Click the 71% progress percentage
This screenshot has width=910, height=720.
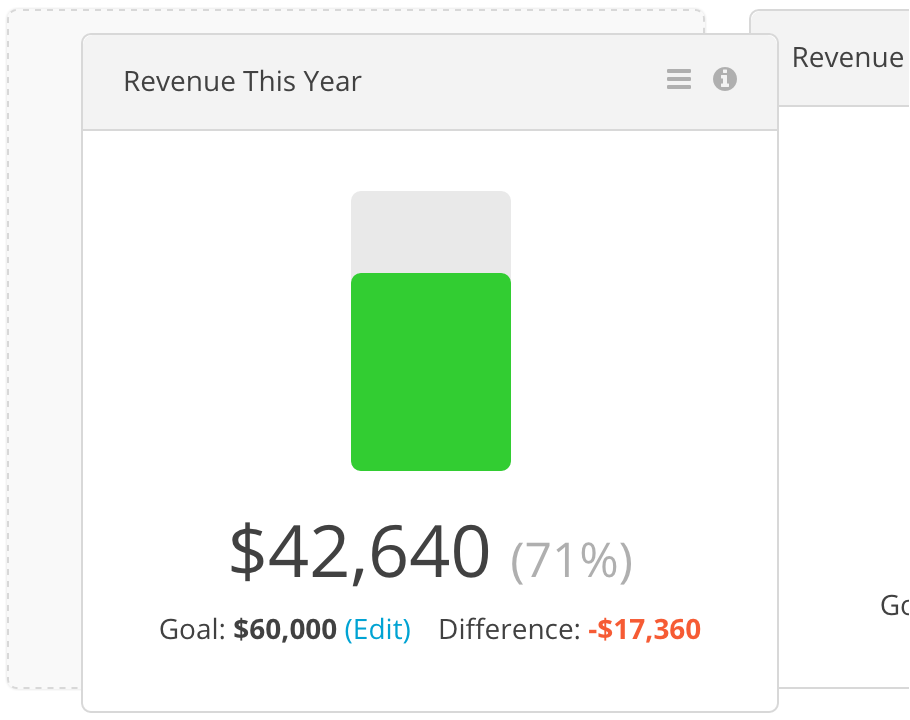click(571, 560)
